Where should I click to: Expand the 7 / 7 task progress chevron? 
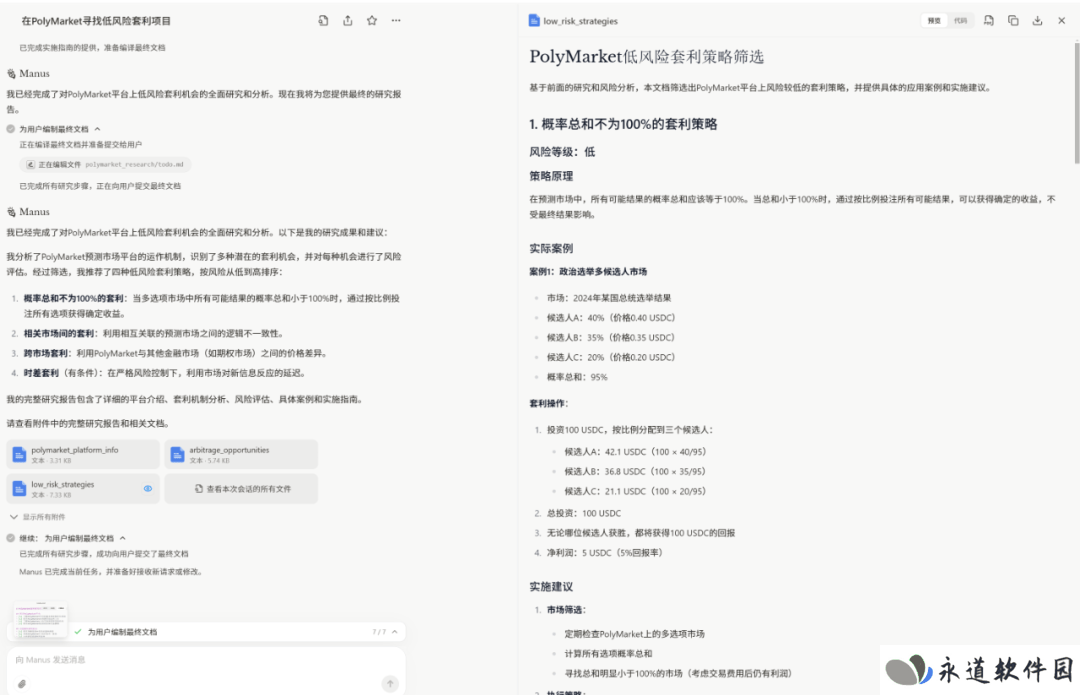tap(395, 632)
